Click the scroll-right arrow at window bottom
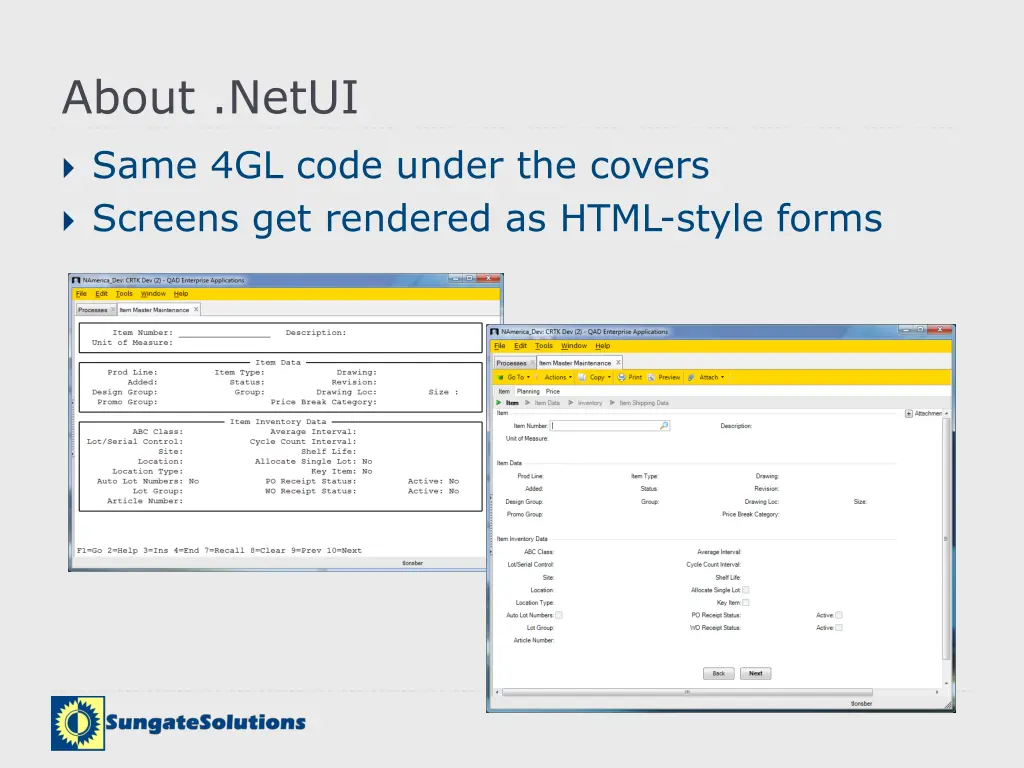This screenshot has width=1024, height=768. (x=937, y=692)
